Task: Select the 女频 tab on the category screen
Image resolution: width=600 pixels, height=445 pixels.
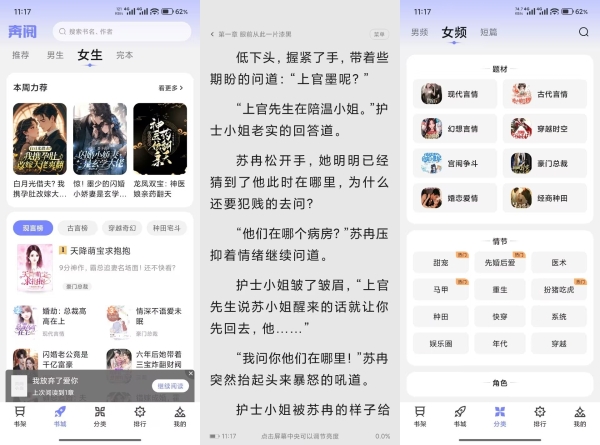Action: click(454, 32)
